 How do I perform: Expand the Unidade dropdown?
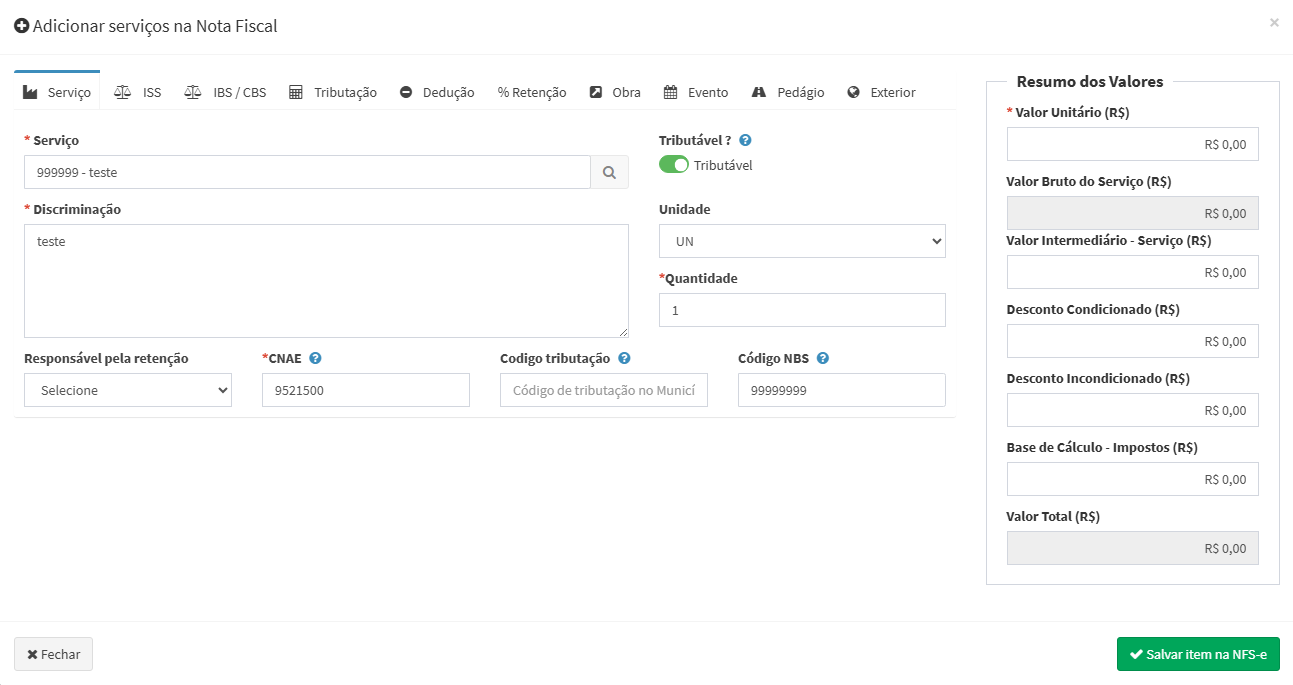click(x=802, y=241)
